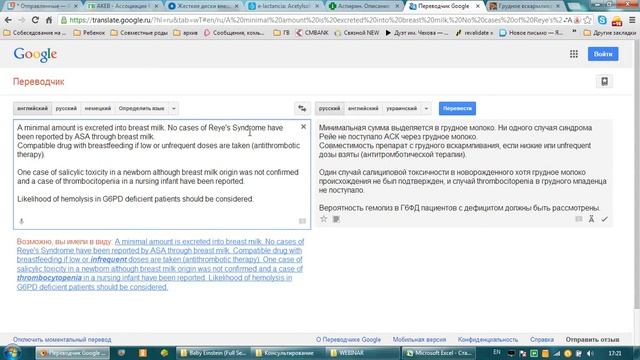Open the Собеседование на bookmarks folder

pos(34,33)
